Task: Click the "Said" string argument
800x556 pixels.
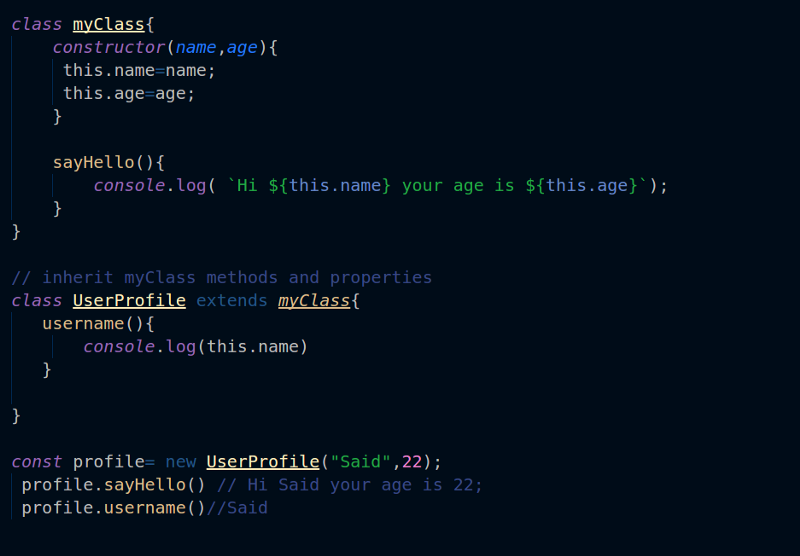Action: (360, 461)
